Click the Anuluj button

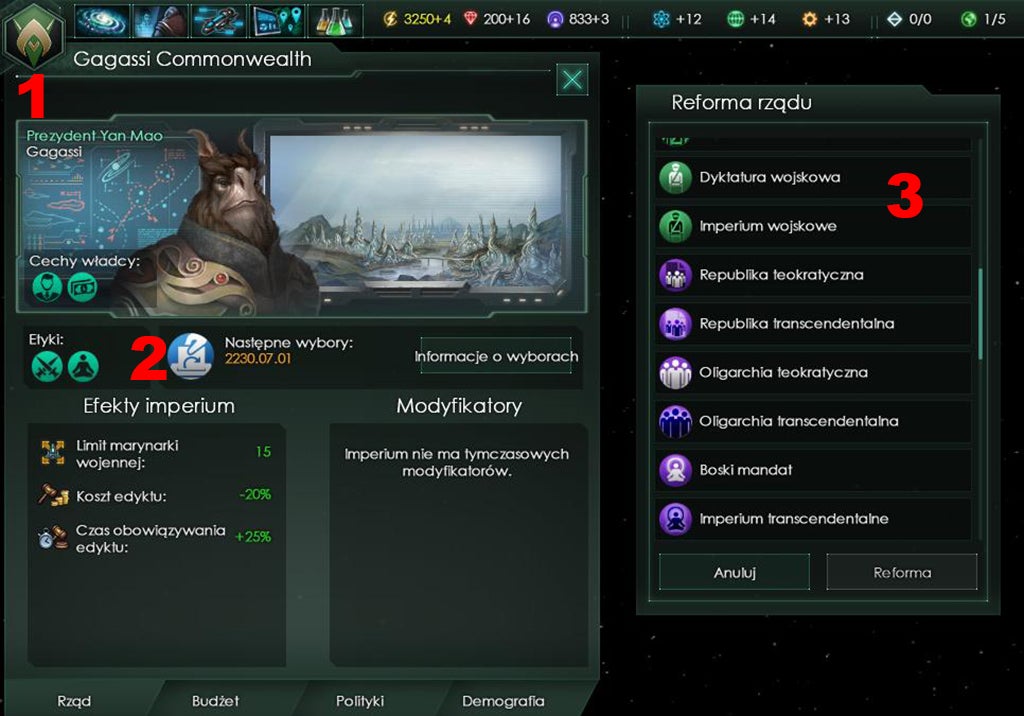point(734,572)
